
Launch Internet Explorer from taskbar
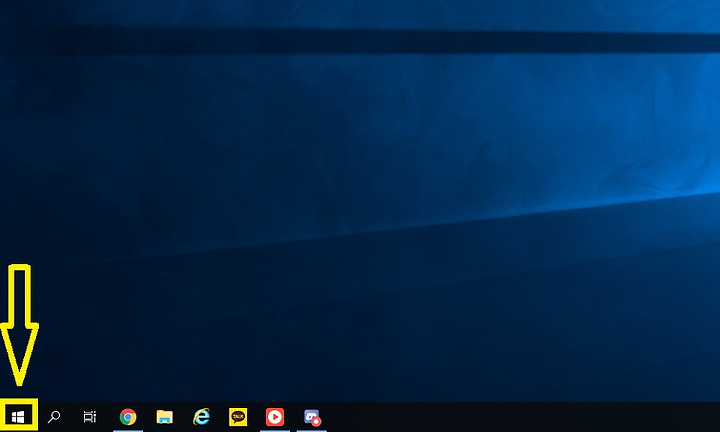[201, 417]
